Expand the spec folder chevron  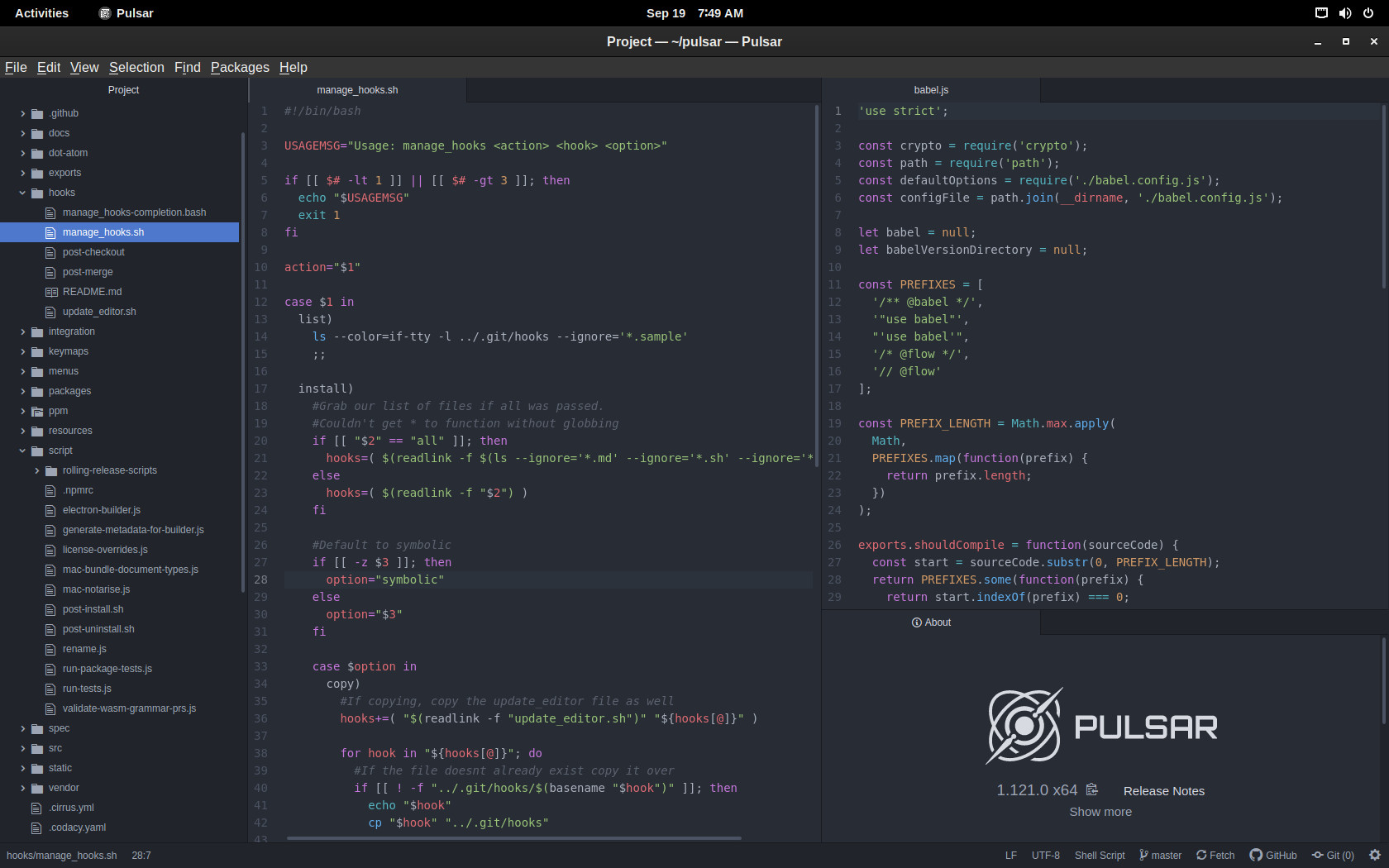tap(22, 728)
